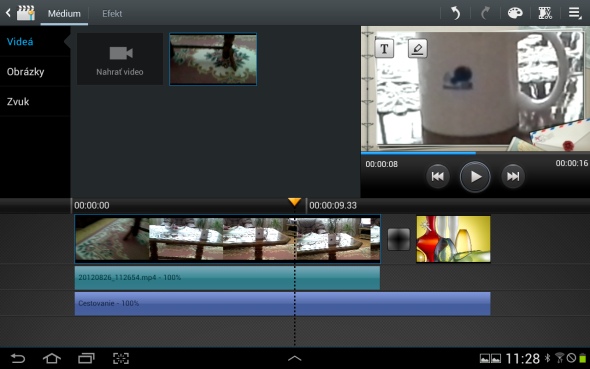Tap the orange playhead marker on timeline

[294, 202]
